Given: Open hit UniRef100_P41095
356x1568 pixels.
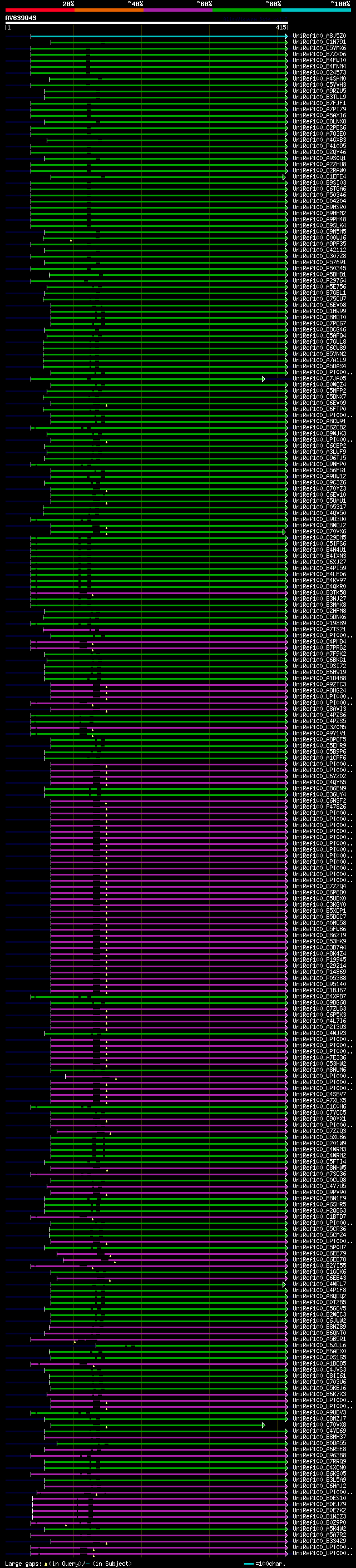Looking at the screenshot, I should point(319,146).
